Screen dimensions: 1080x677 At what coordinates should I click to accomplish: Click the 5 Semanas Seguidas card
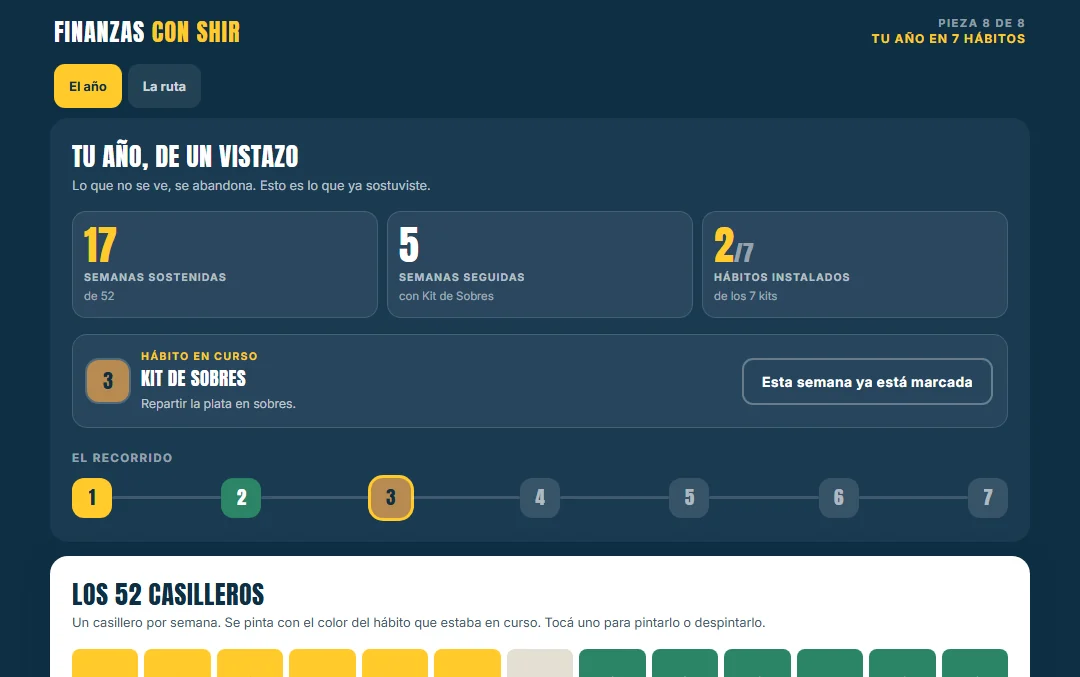click(539, 264)
